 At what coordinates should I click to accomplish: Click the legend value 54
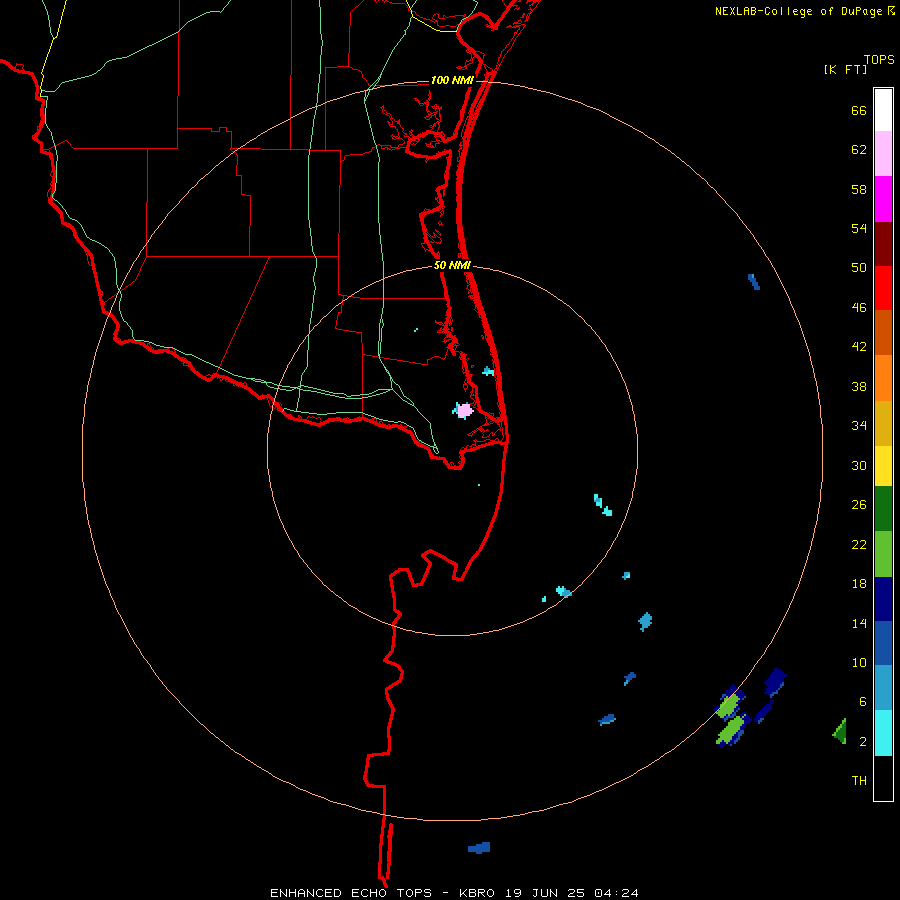click(859, 228)
